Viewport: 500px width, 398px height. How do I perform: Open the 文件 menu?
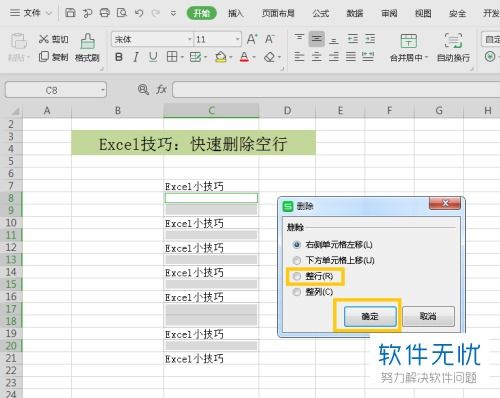pos(26,13)
